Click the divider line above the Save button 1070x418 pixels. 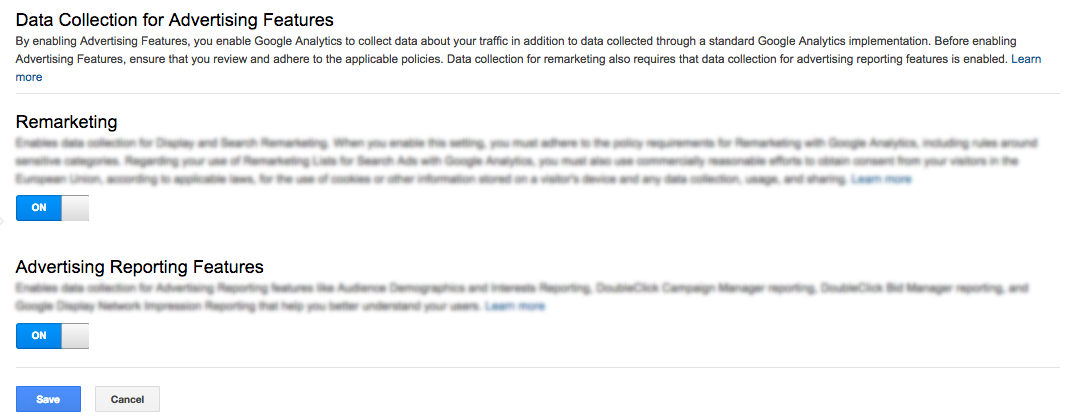537,367
